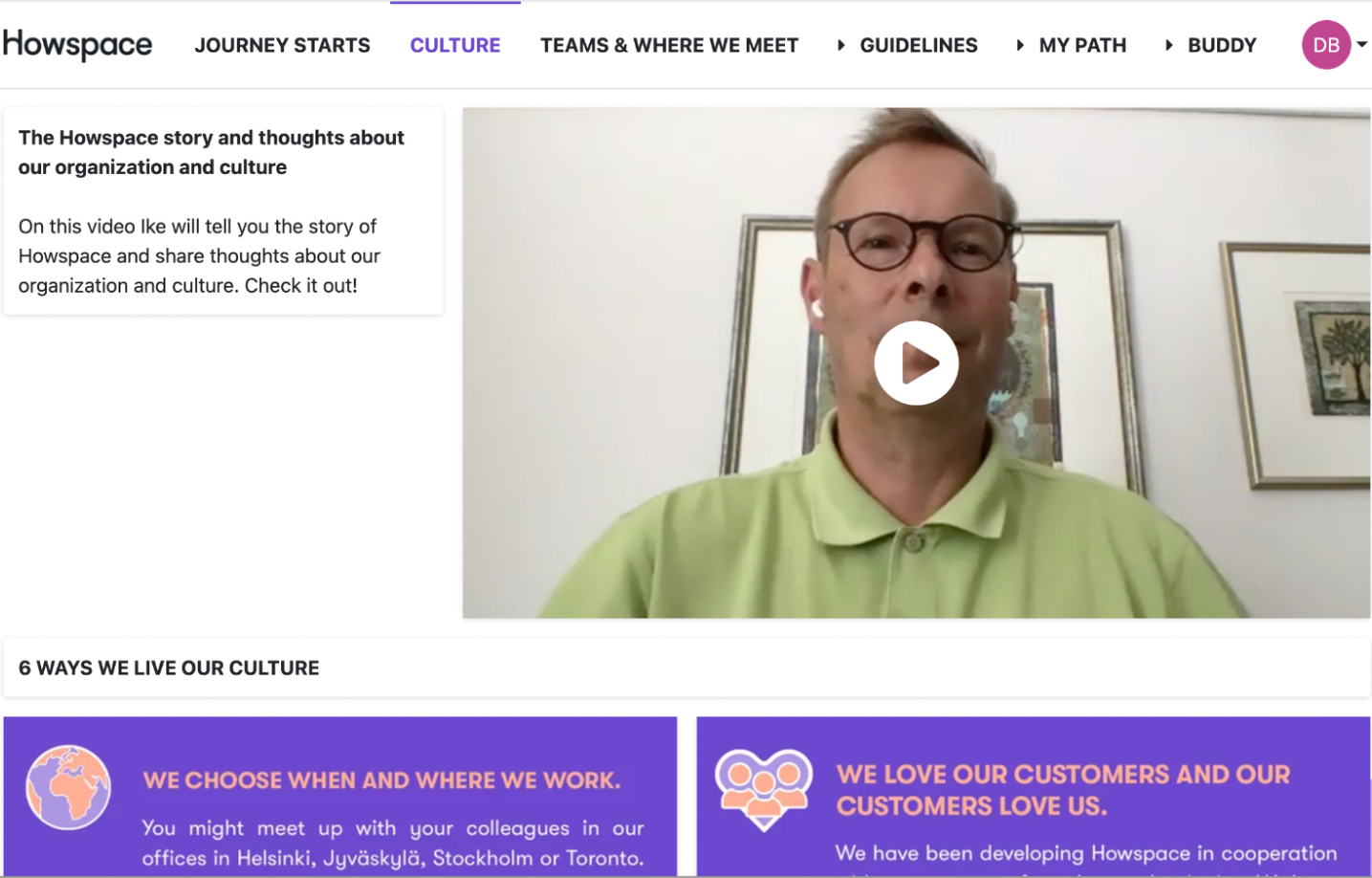Play the Howspace story video
Screen dimensions: 1372x878
pyautogui.click(x=916, y=363)
